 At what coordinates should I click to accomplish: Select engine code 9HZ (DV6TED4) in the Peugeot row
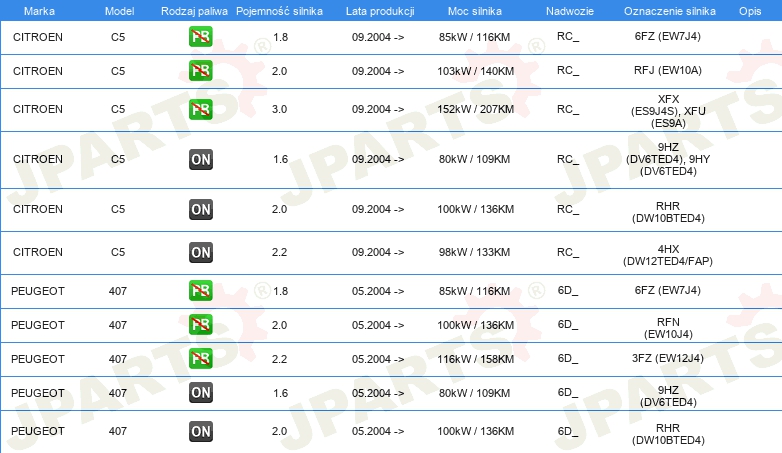[668, 396]
